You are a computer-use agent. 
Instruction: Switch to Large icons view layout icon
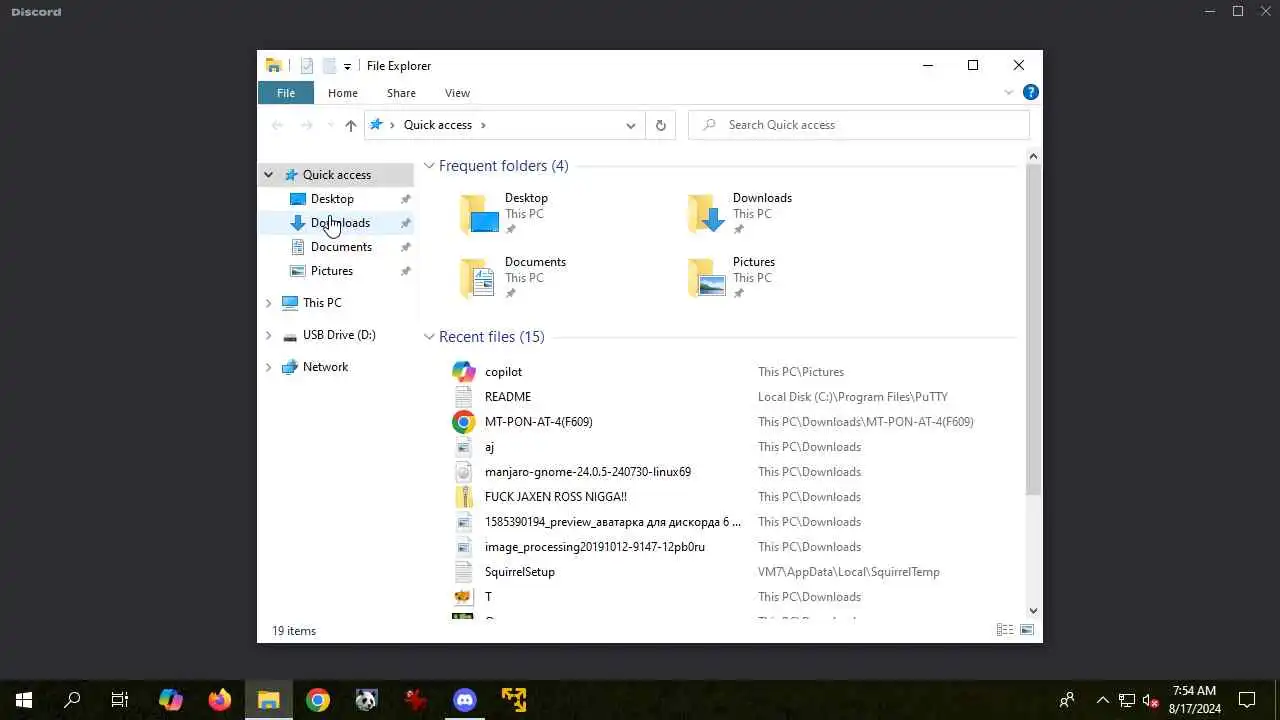coord(1026,630)
